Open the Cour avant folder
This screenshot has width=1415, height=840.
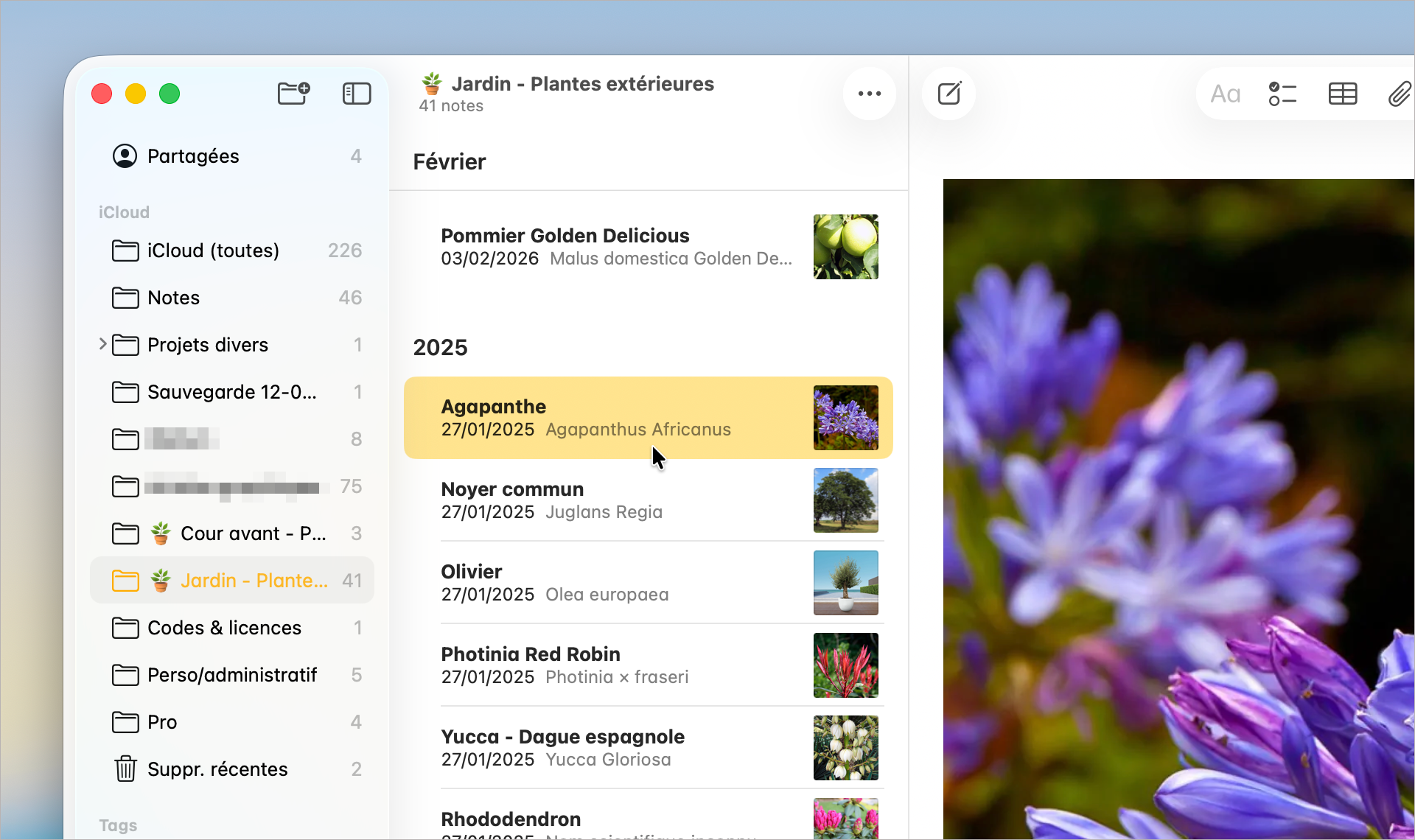[253, 533]
